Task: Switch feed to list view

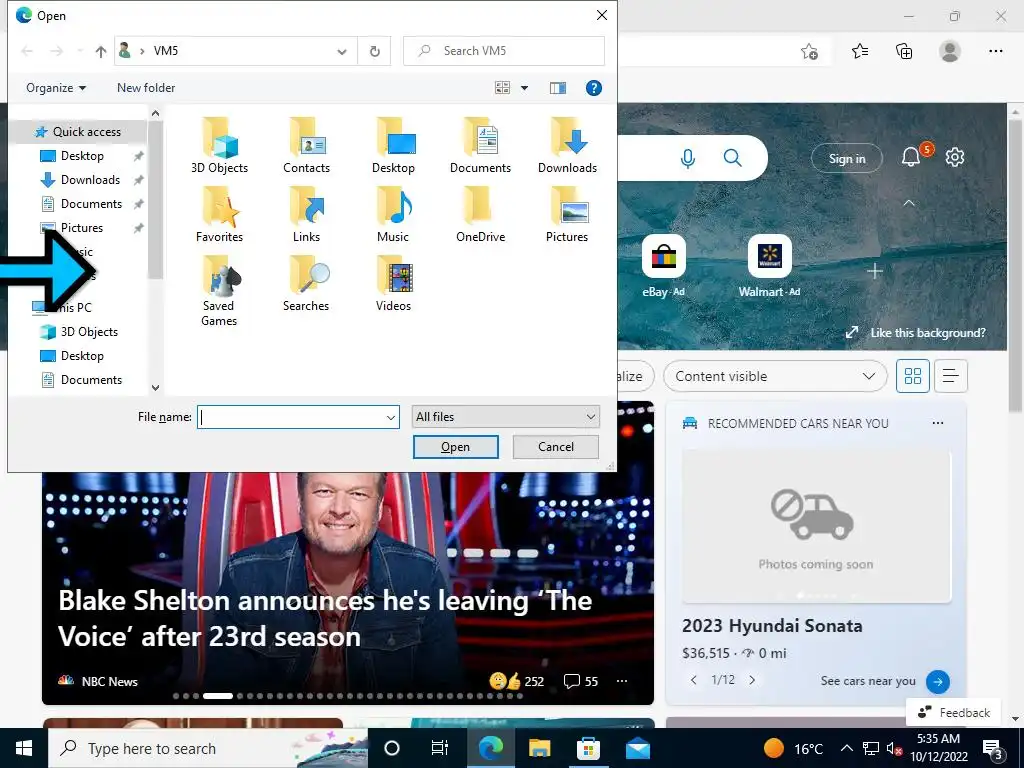Action: point(951,376)
